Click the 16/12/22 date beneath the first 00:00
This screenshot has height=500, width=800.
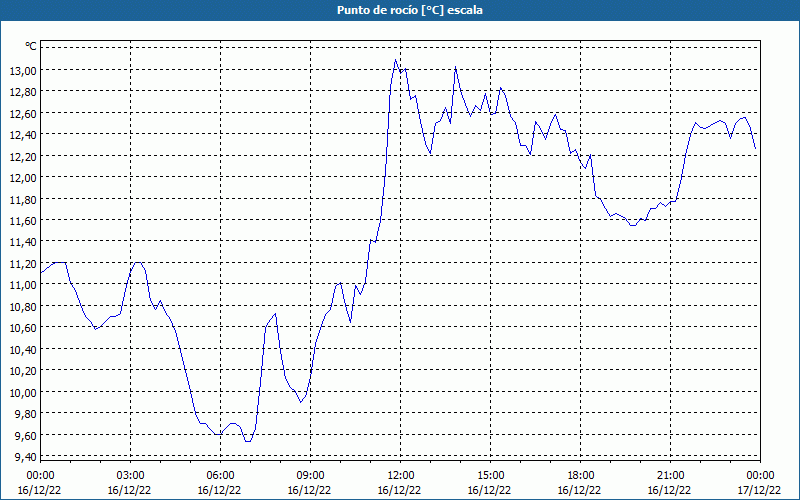[x=39, y=490]
